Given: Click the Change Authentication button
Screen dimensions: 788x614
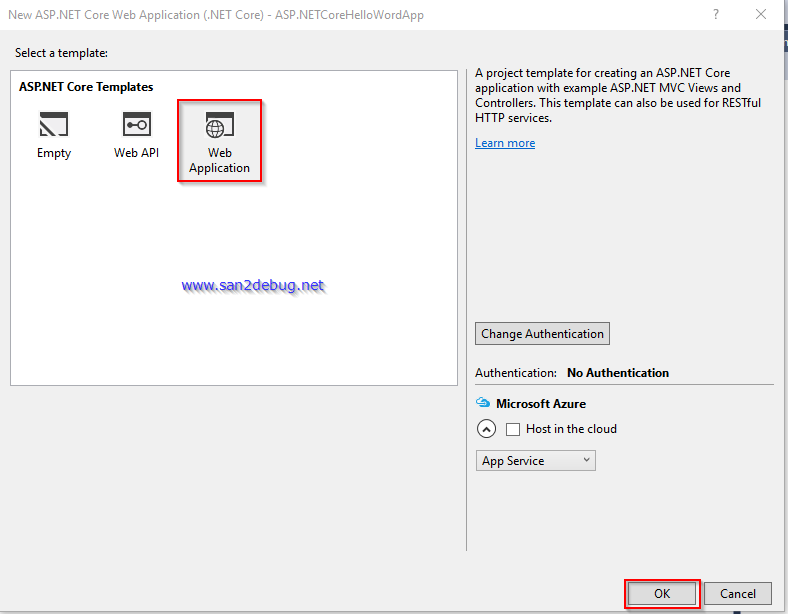Looking at the screenshot, I should click(x=542, y=334).
